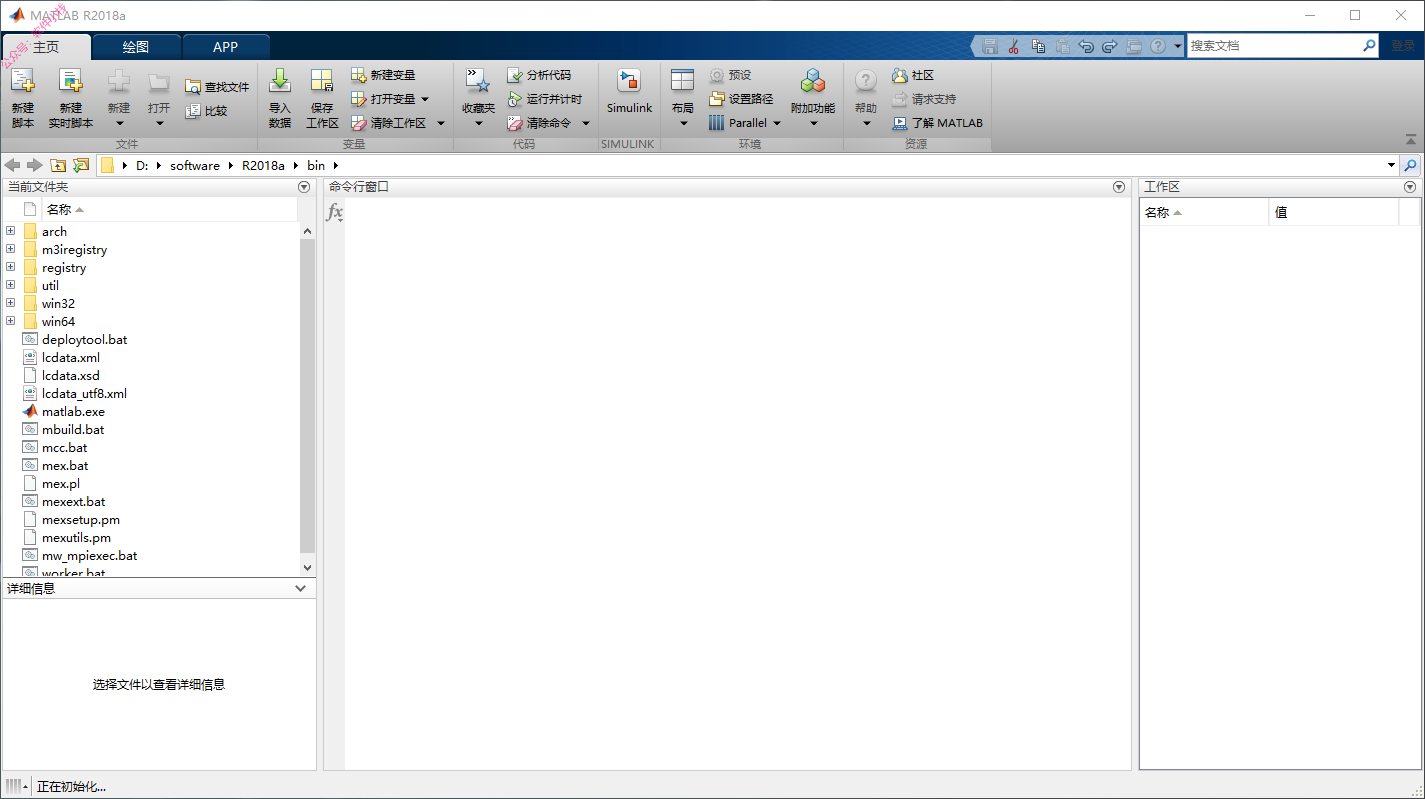Open the address bar path history dropdown
Viewport: 1425px width, 799px height.
(x=1391, y=165)
